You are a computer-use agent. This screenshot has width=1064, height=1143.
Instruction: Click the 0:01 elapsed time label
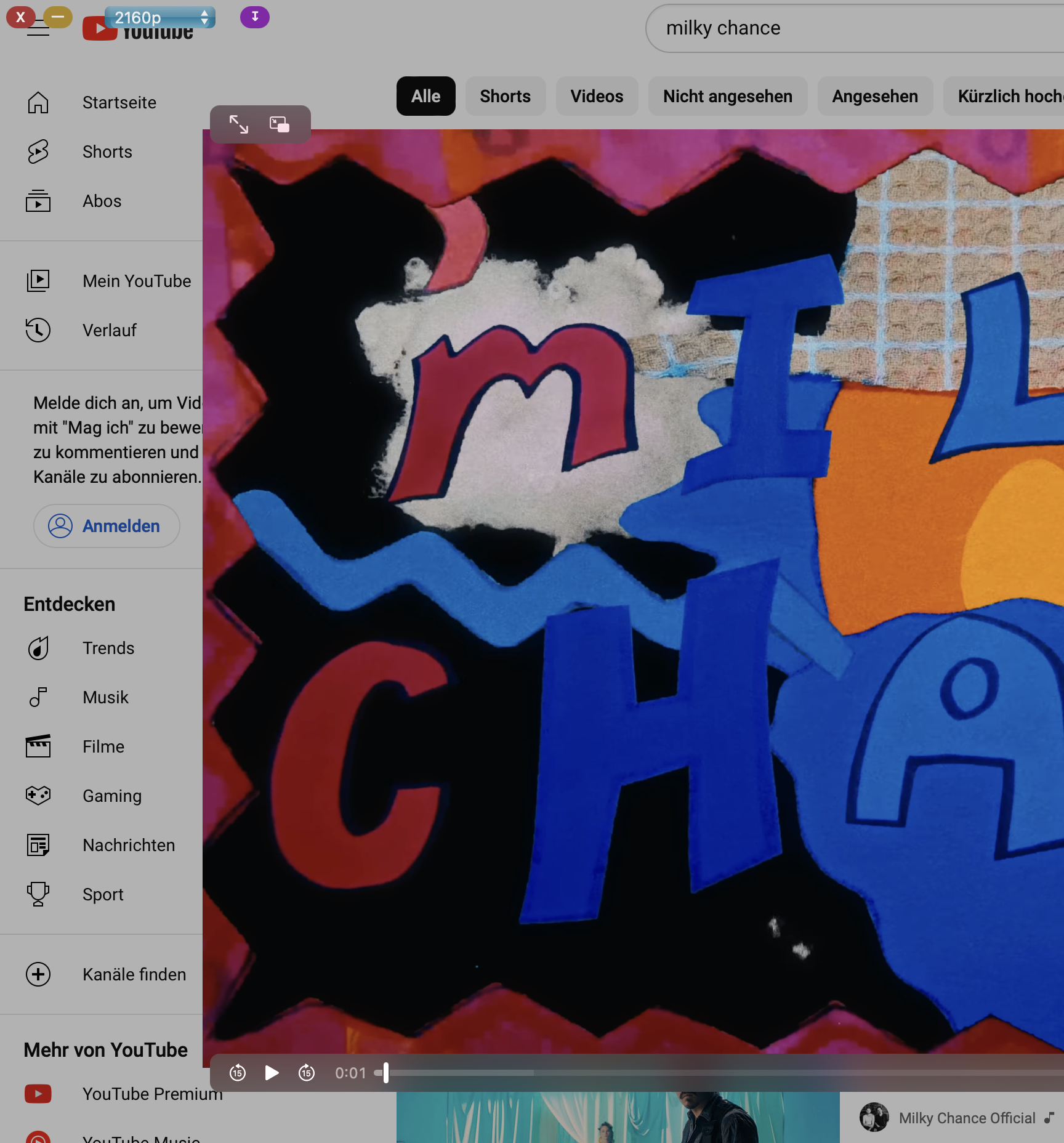[x=350, y=1073]
